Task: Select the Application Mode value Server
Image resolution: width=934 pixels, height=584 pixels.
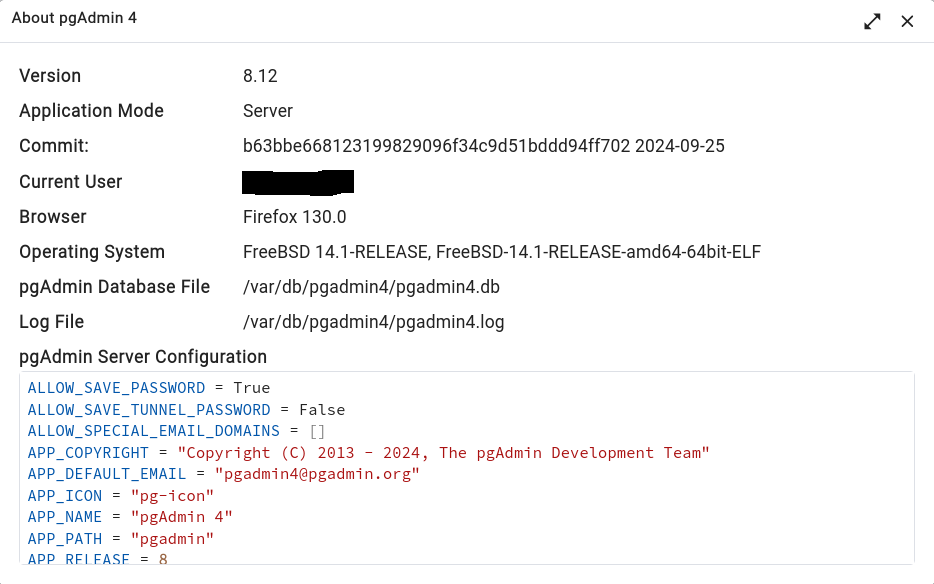Action: click(x=268, y=111)
